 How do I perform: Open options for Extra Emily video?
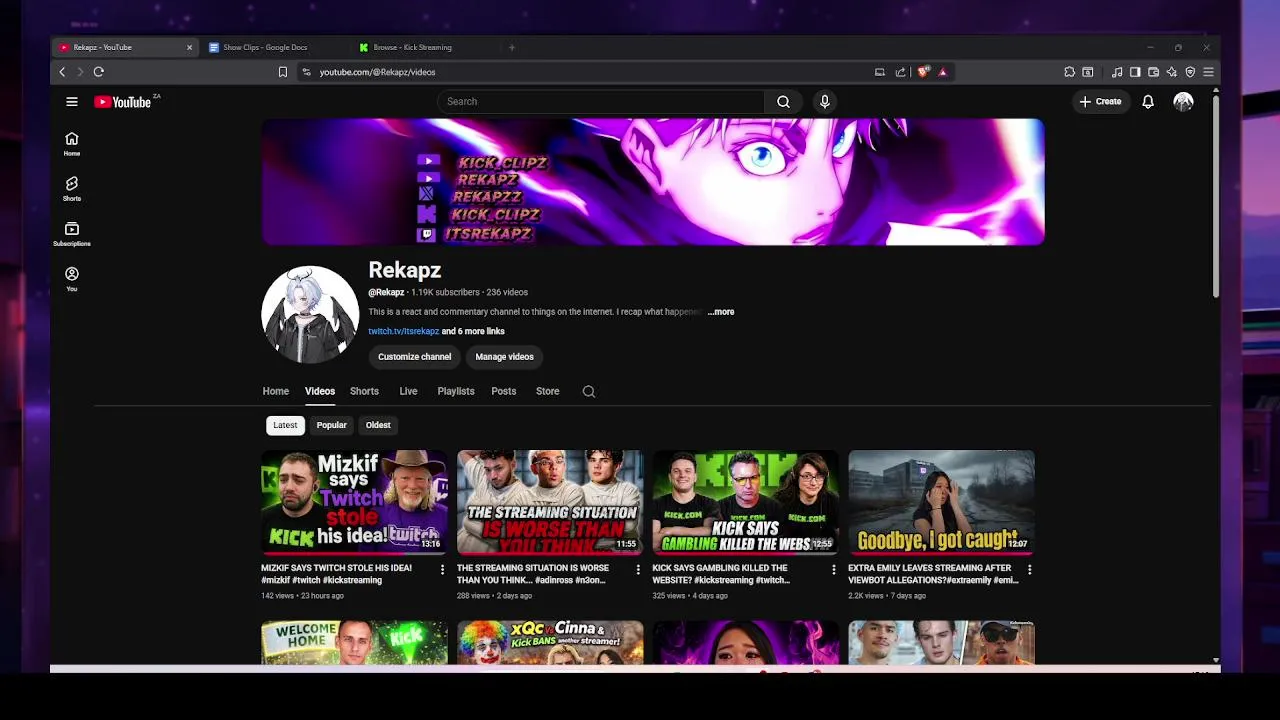tap(1029, 569)
